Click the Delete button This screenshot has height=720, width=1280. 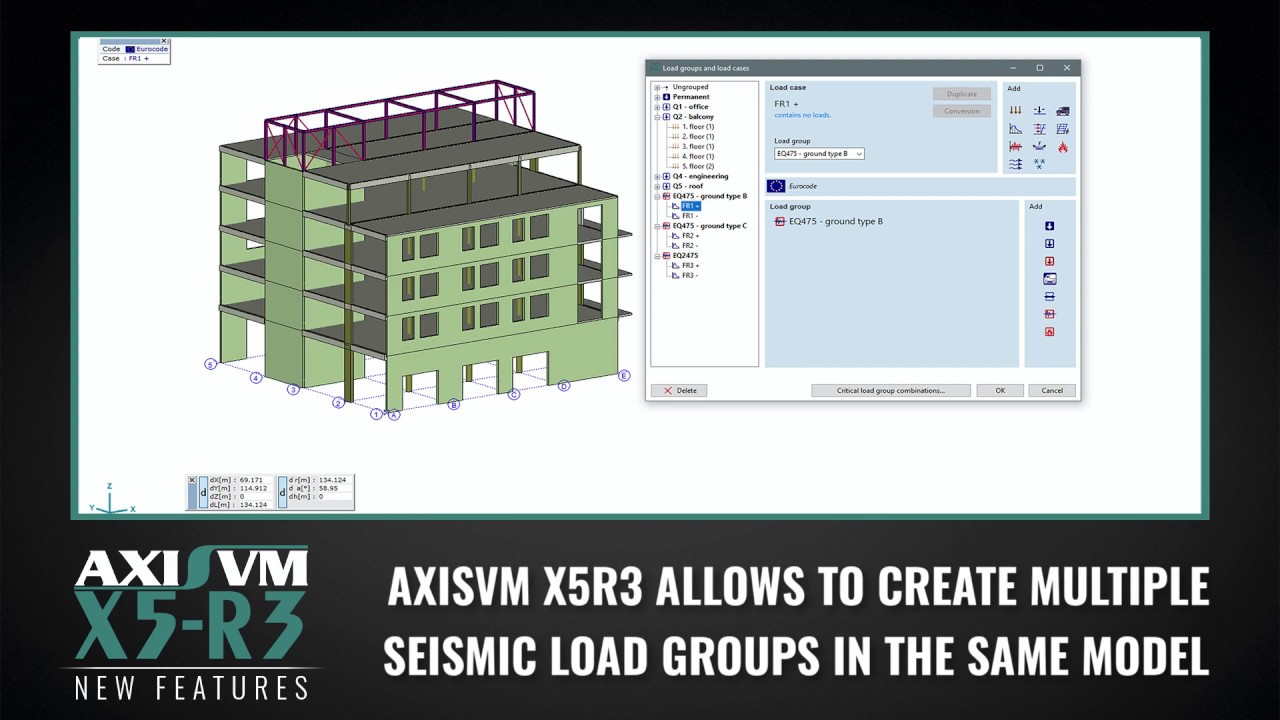pyautogui.click(x=679, y=390)
